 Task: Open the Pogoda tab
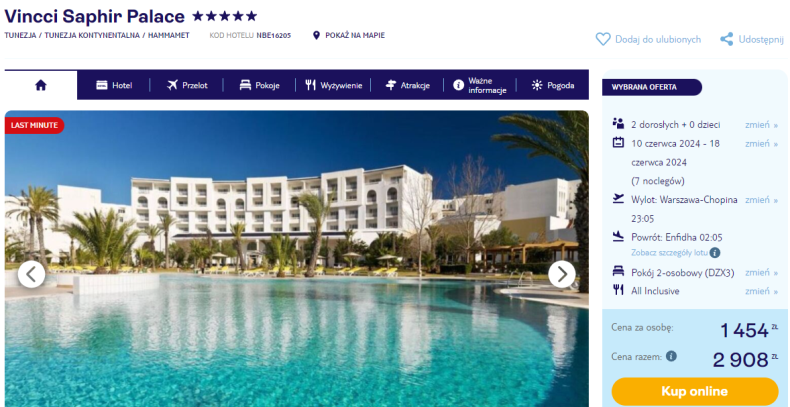[553, 85]
